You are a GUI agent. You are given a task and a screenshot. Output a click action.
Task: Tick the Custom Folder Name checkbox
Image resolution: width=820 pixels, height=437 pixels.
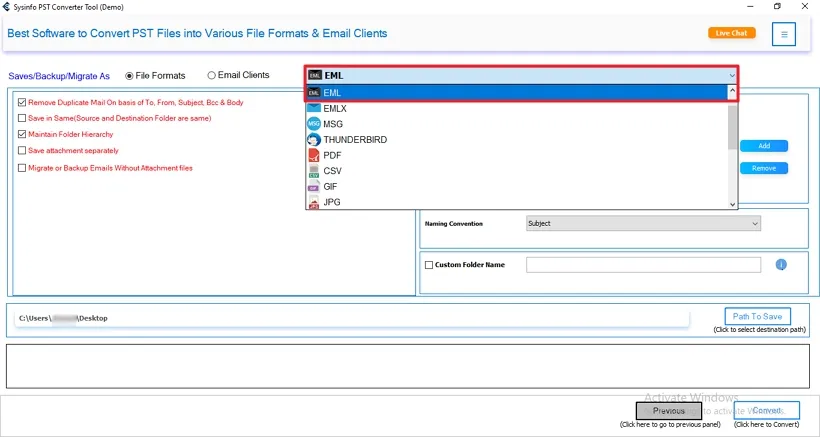point(429,265)
